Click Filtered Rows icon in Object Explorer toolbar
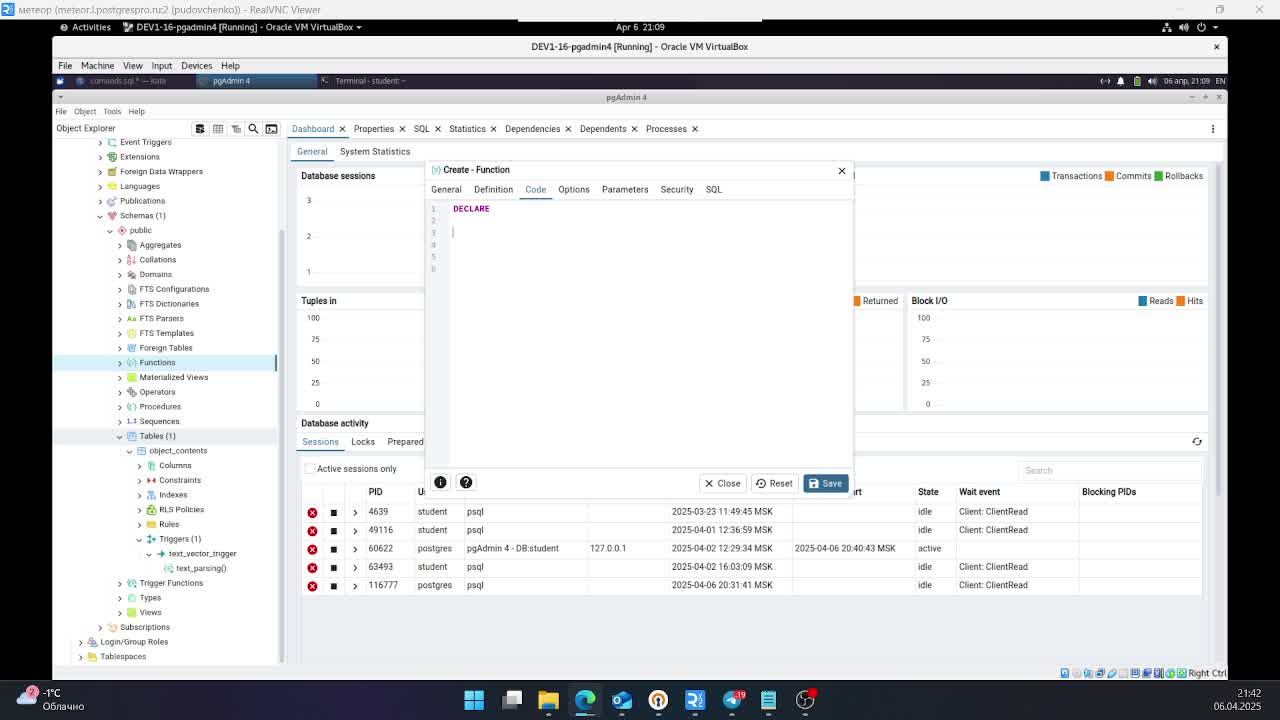The height and width of the screenshot is (720, 1280). pos(236,129)
